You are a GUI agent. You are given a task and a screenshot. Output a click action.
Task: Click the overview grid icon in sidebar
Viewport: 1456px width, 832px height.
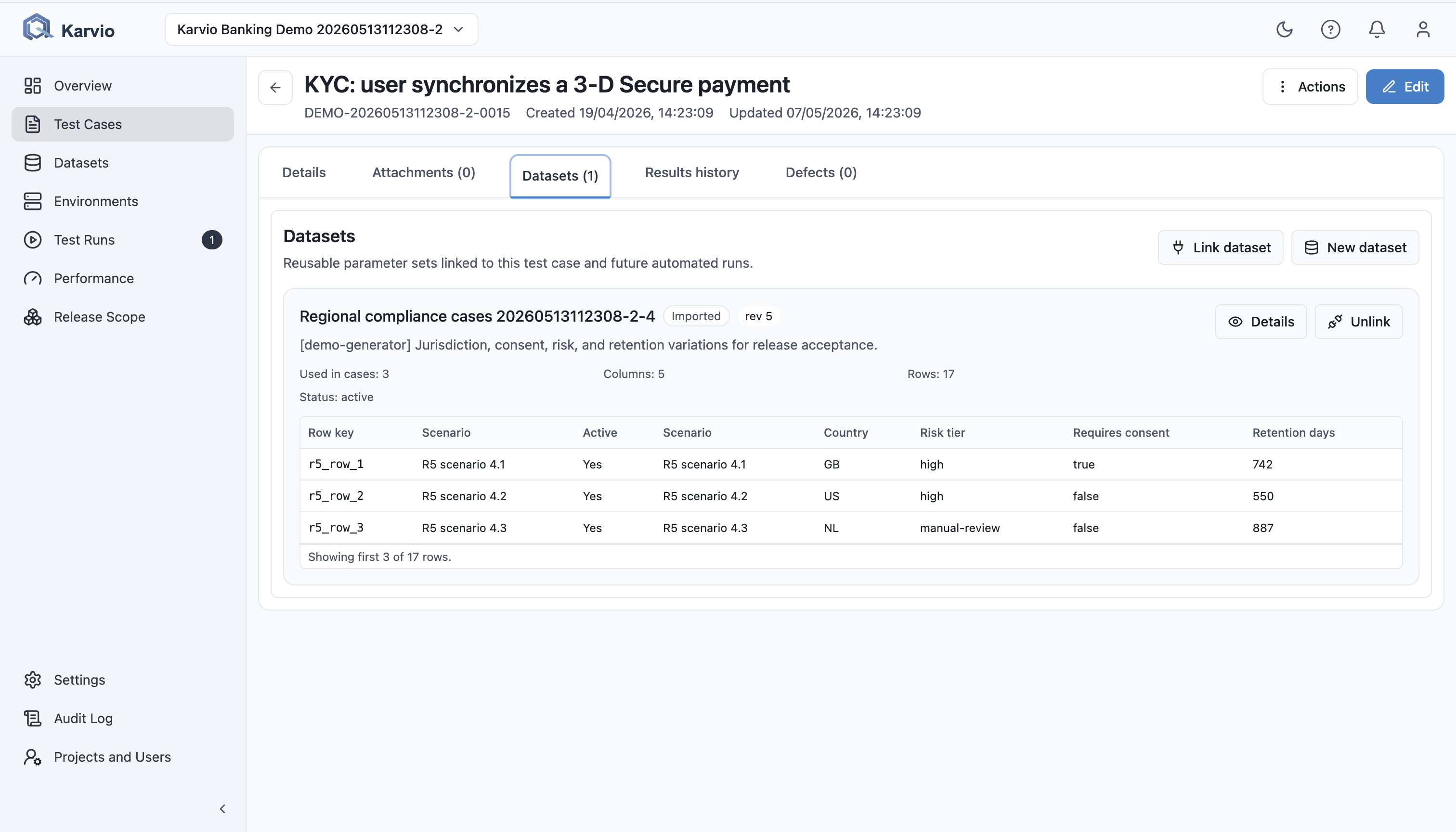33,86
